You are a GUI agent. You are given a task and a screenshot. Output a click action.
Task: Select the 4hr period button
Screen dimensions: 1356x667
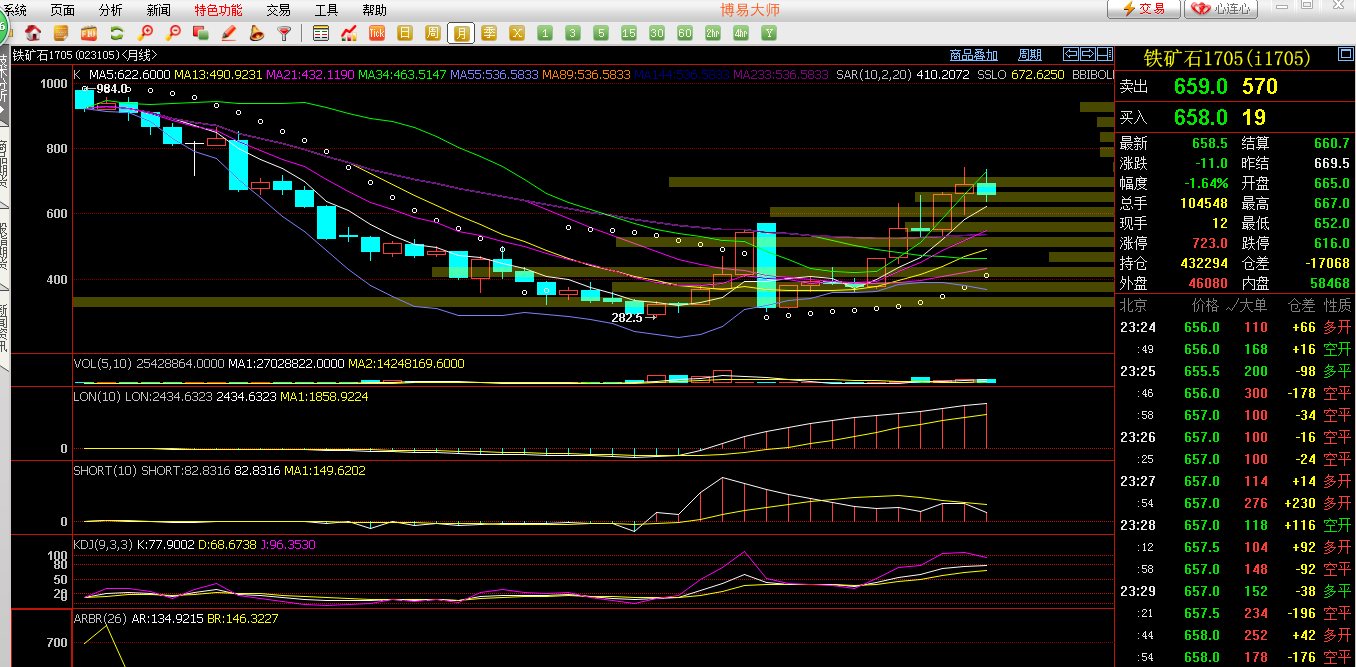[741, 33]
